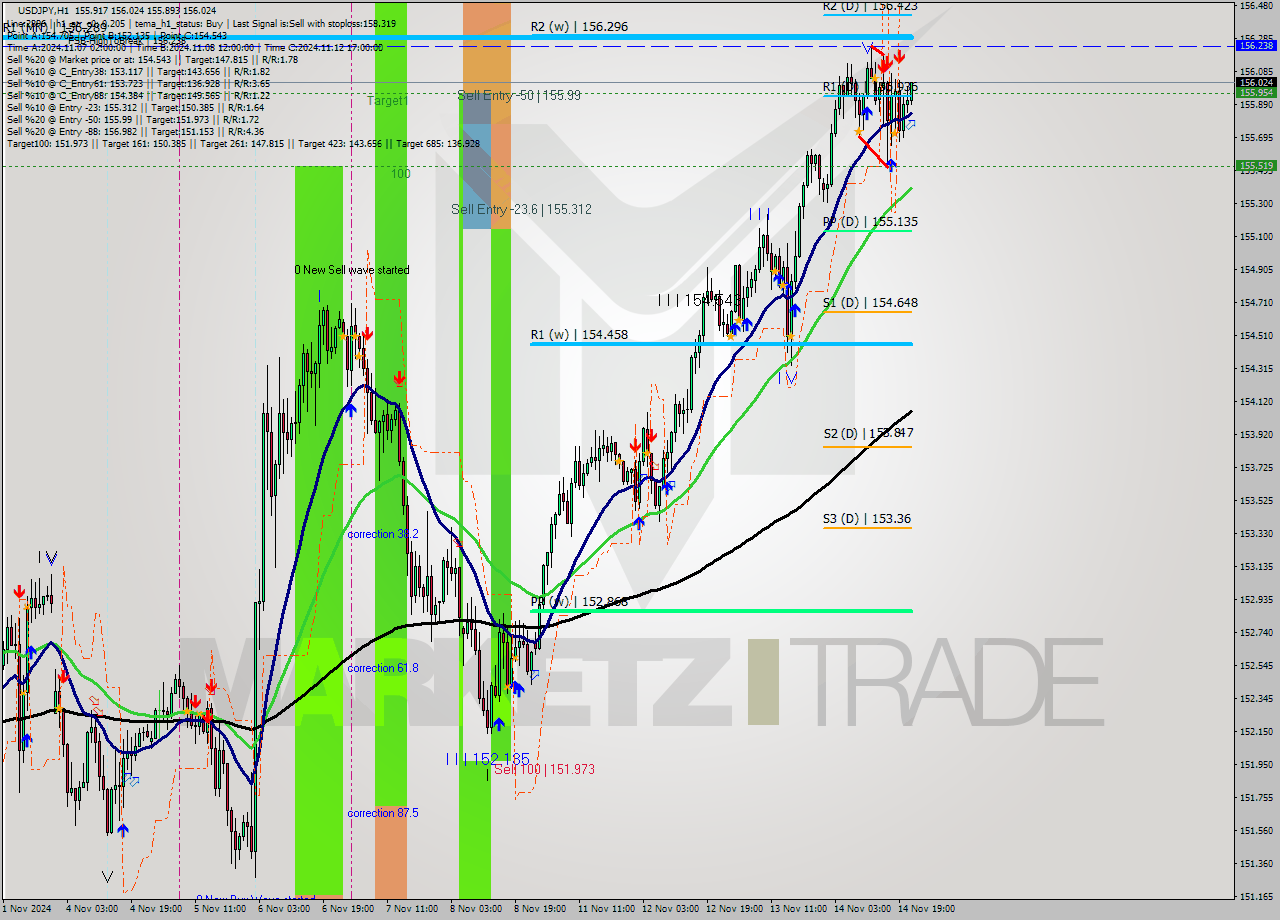Select the 'Target1' label on green band

coord(387,101)
